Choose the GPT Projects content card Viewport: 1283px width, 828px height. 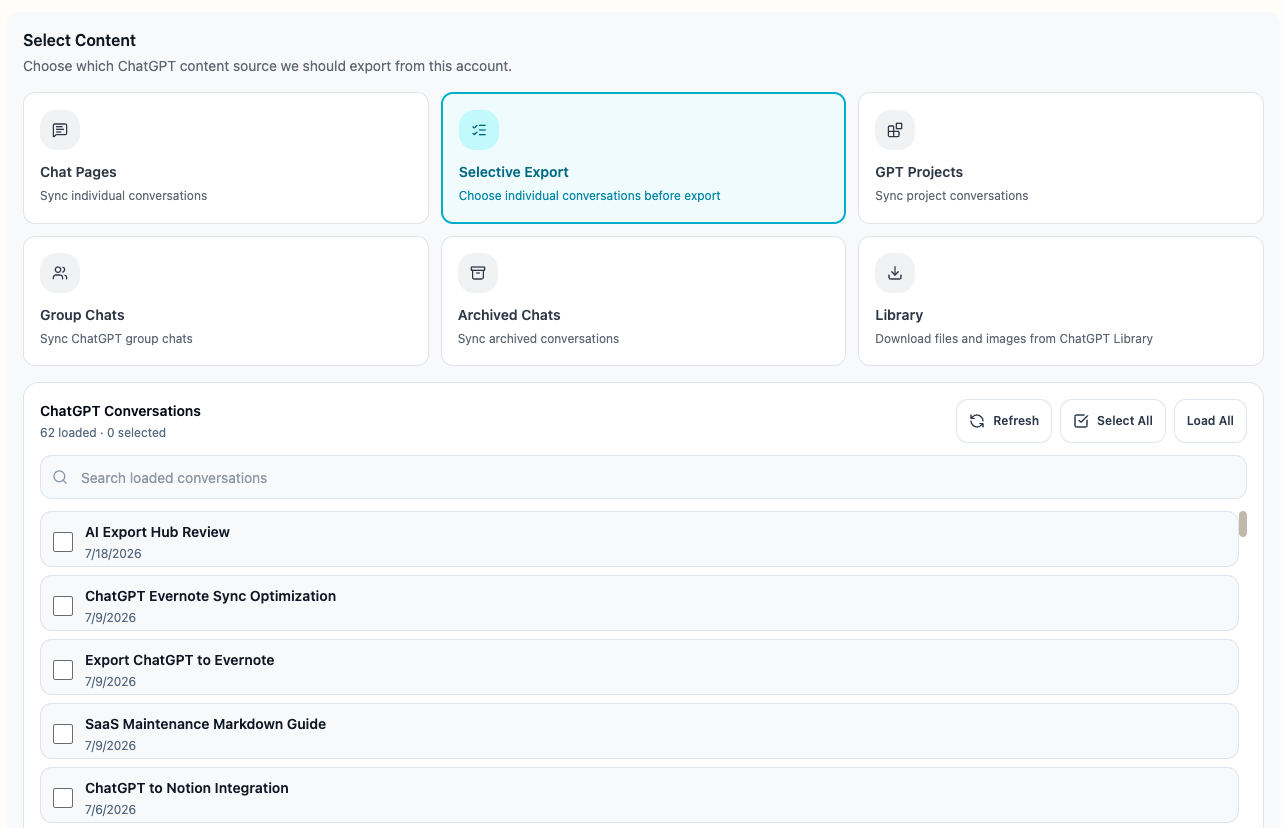click(x=1061, y=158)
